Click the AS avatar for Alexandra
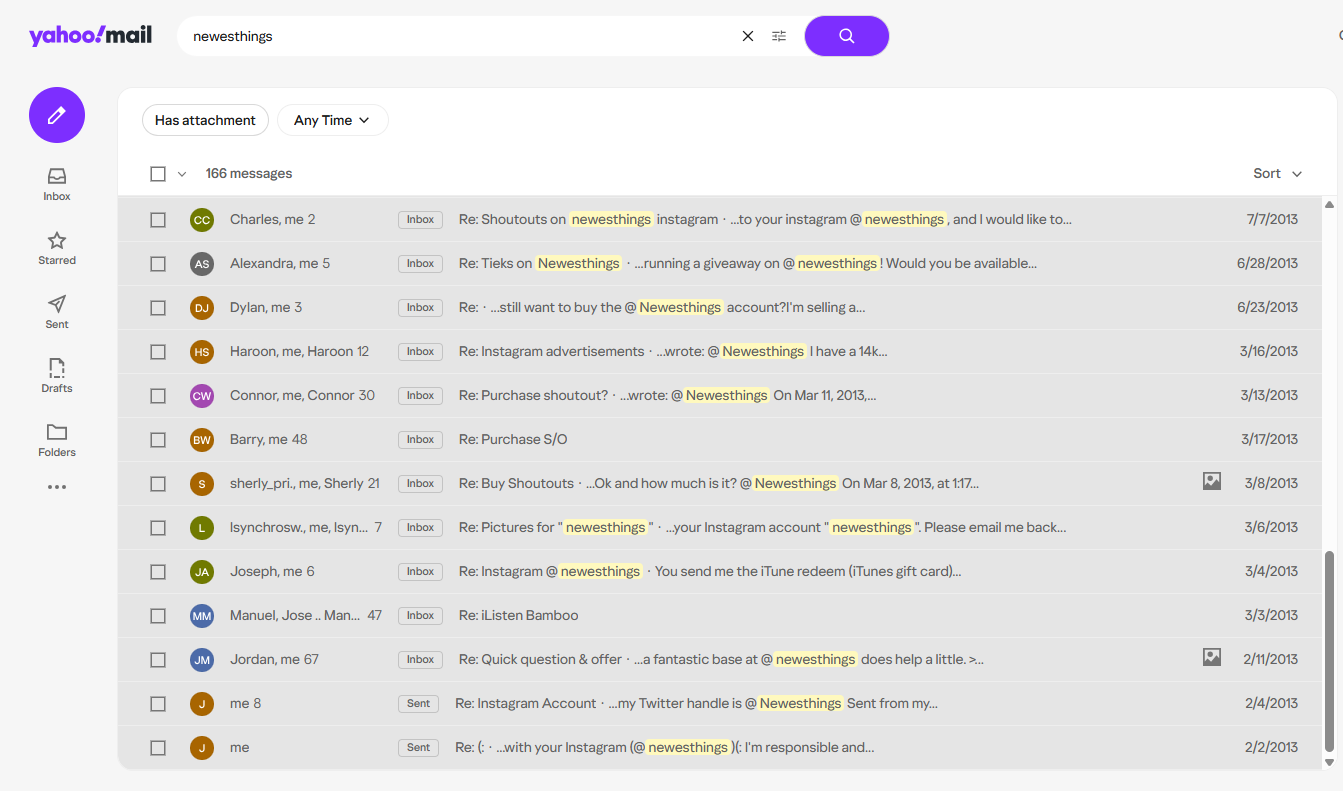 pyautogui.click(x=202, y=264)
